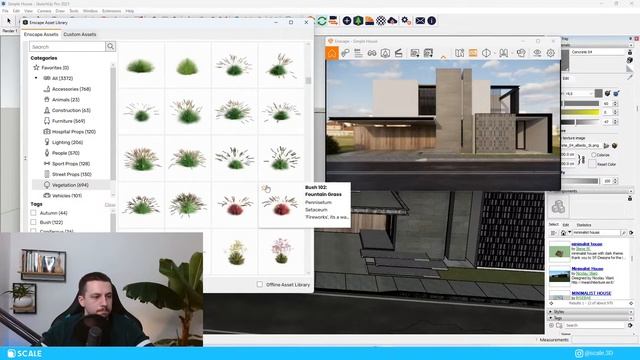Click the link chain icon in Enscape window
This screenshot has height=360, width=640.
(x=345, y=53)
